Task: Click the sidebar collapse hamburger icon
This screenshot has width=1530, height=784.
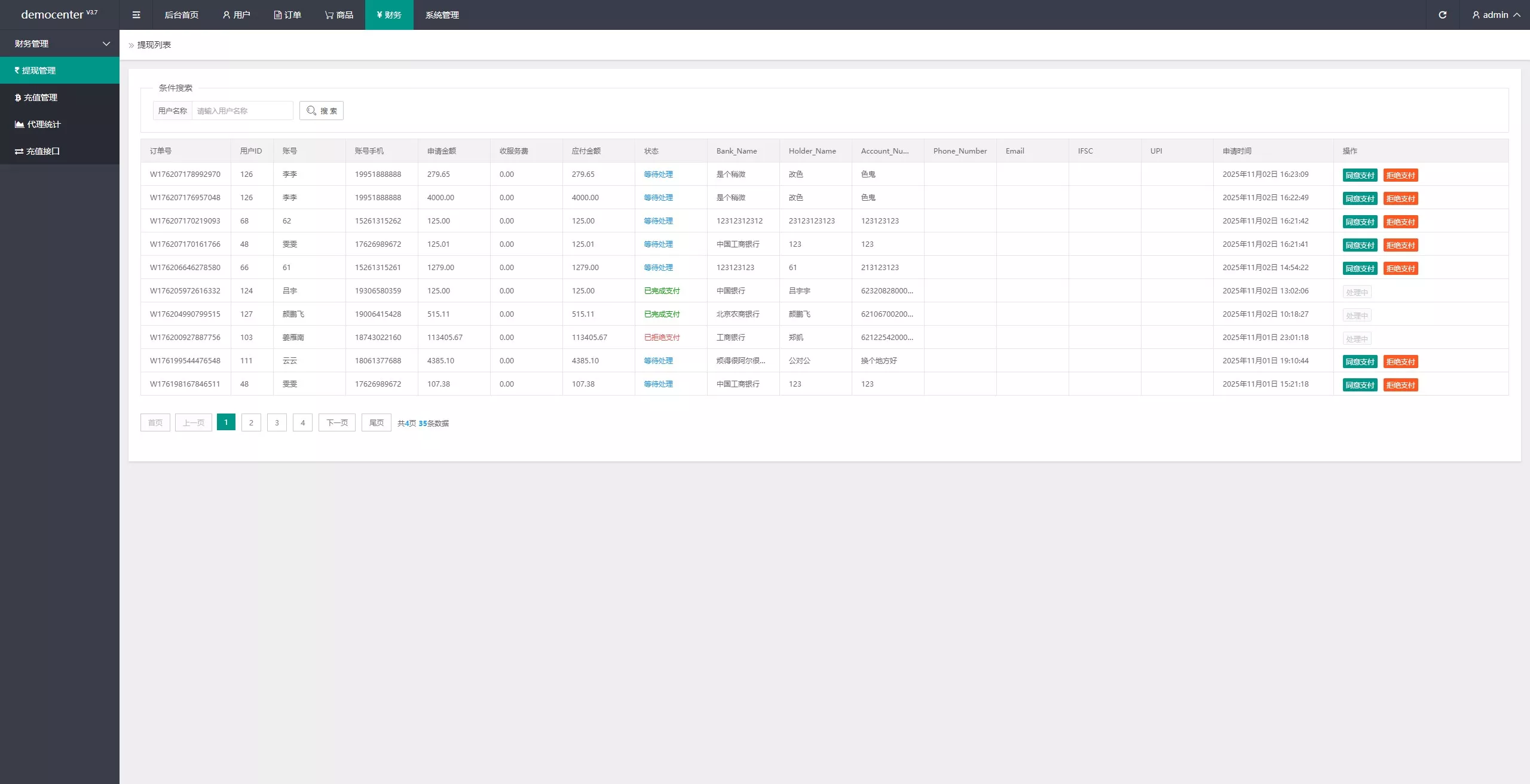Action: 136,15
